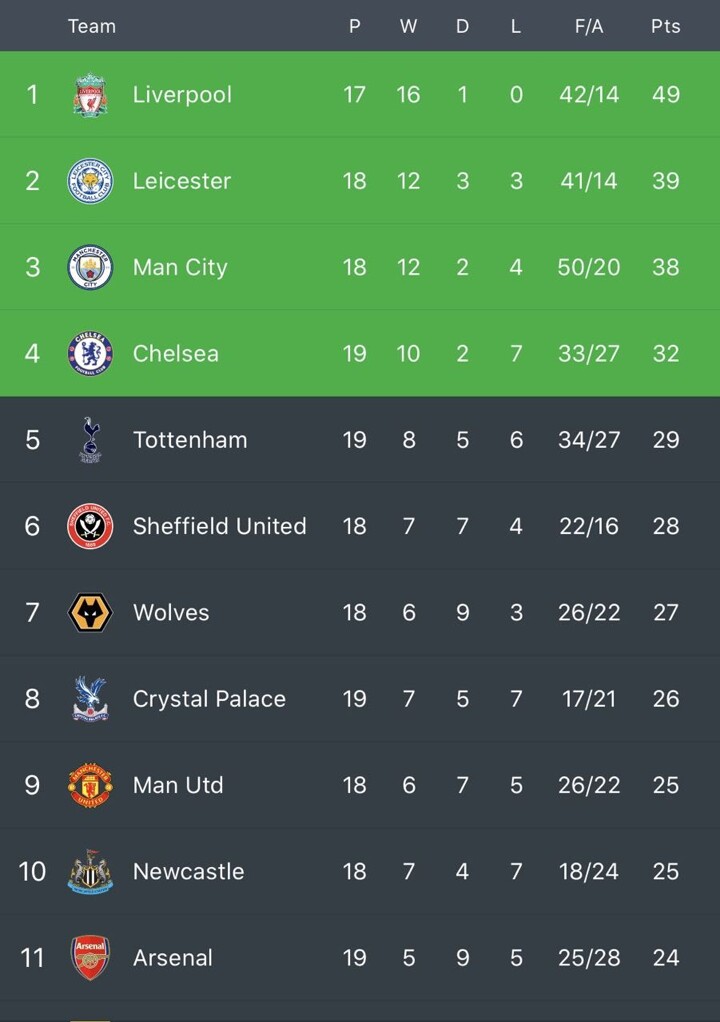
Task: Select the Newcastle club crest
Action: click(x=90, y=871)
